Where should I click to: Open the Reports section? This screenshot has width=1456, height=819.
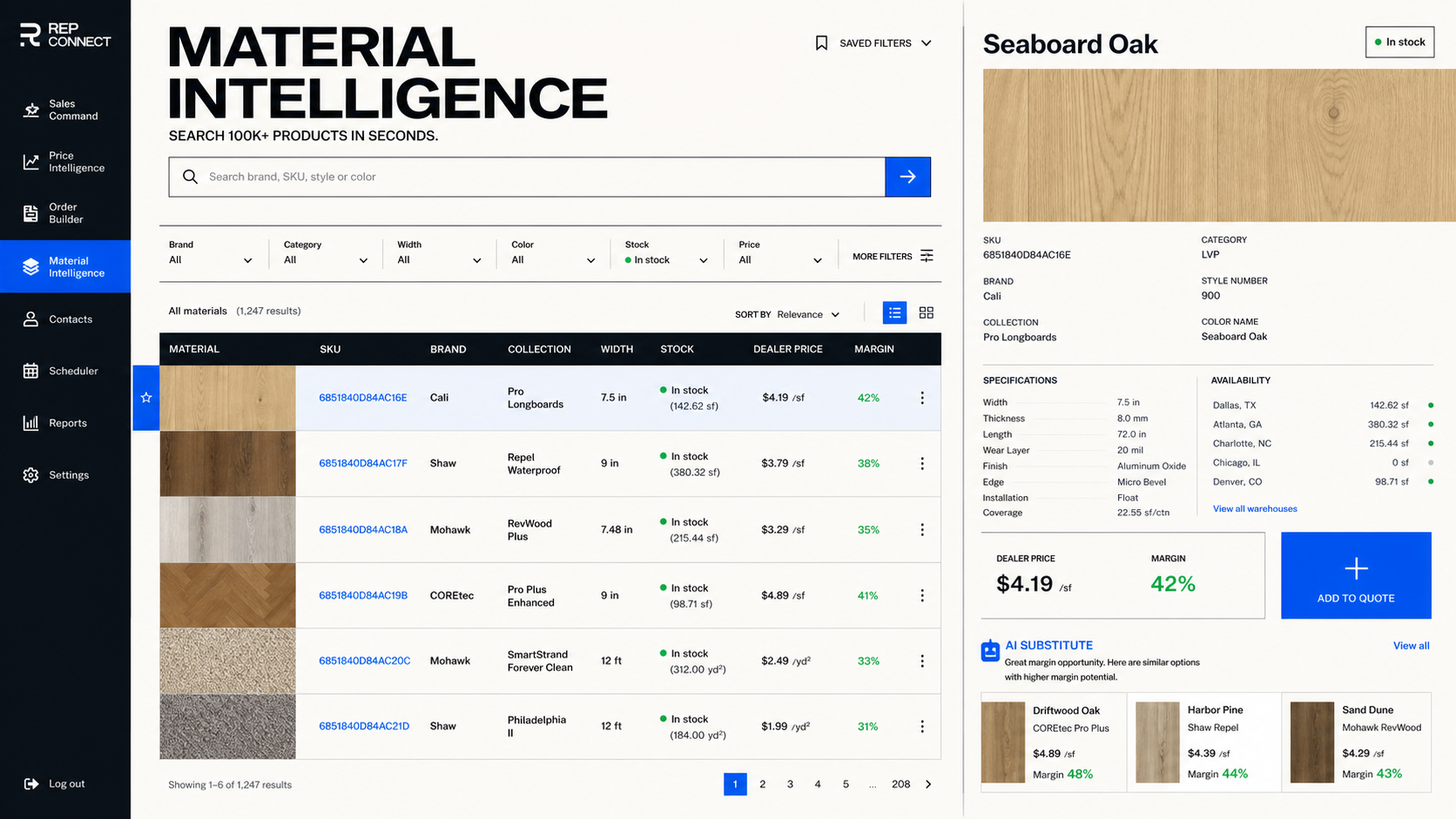pyautogui.click(x=65, y=423)
